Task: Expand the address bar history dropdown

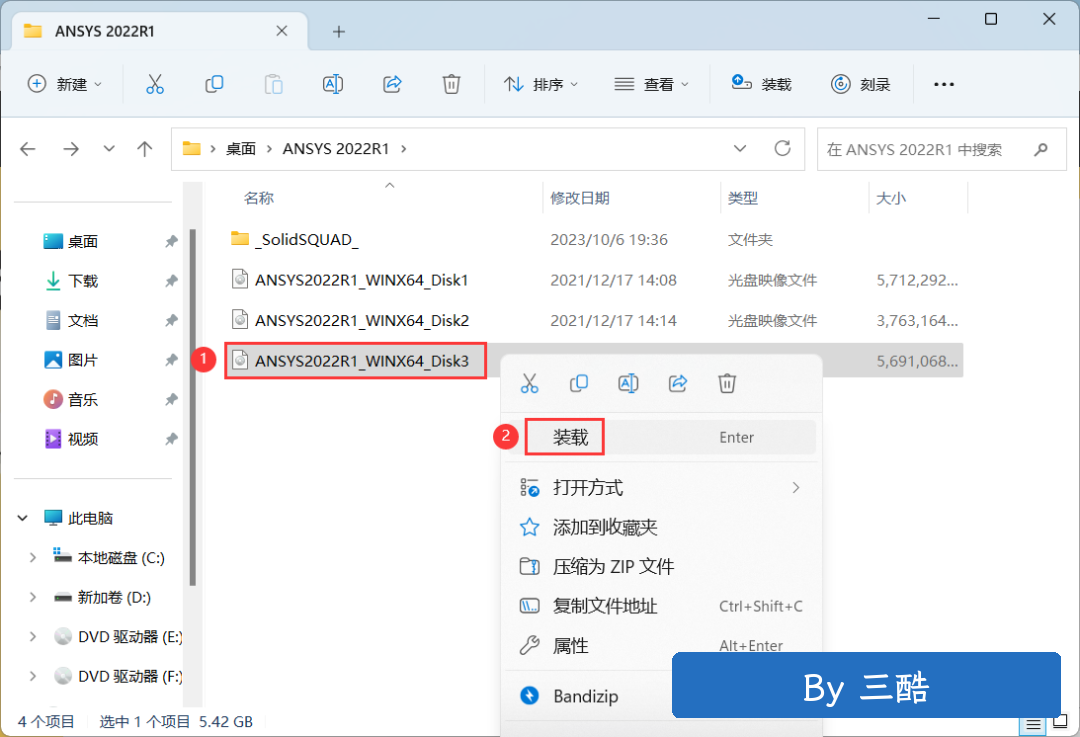Action: (x=740, y=149)
